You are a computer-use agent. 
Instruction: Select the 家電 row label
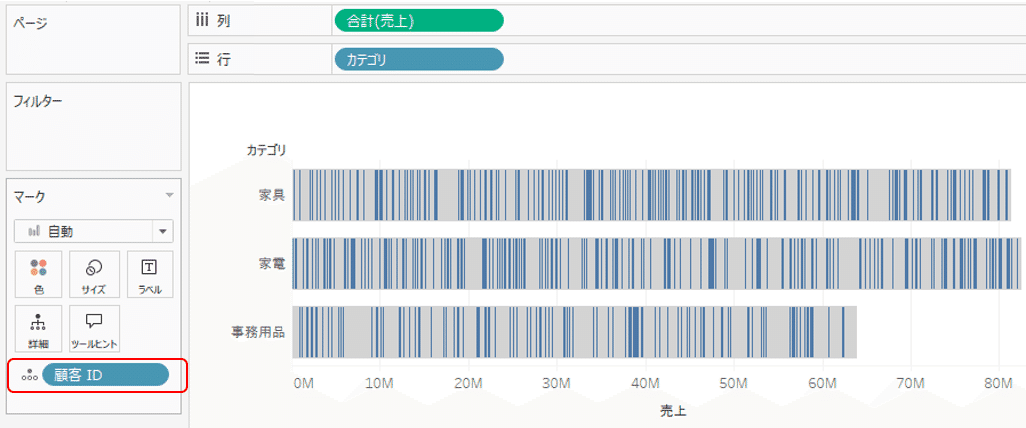coord(272,263)
